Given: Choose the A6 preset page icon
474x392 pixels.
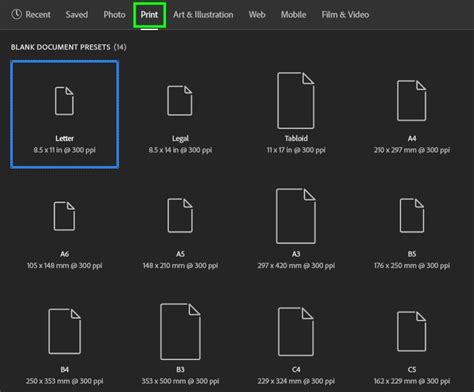Looking at the screenshot, I should (64, 216).
